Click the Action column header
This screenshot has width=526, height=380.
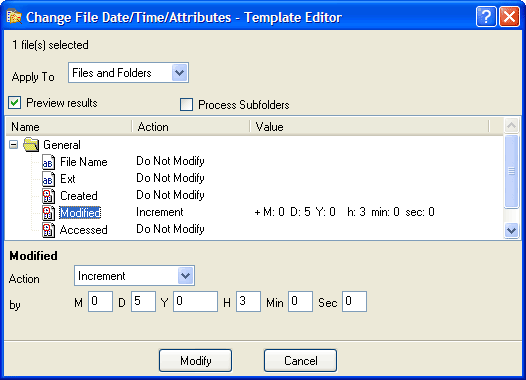[191, 127]
